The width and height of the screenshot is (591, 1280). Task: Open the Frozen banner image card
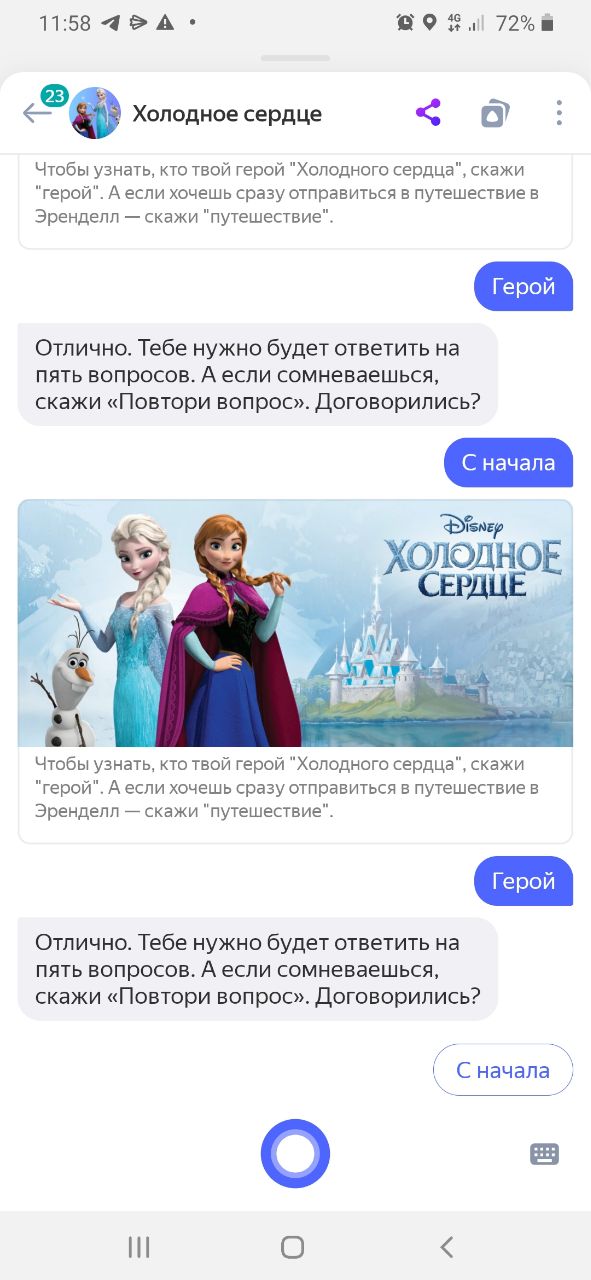point(295,623)
